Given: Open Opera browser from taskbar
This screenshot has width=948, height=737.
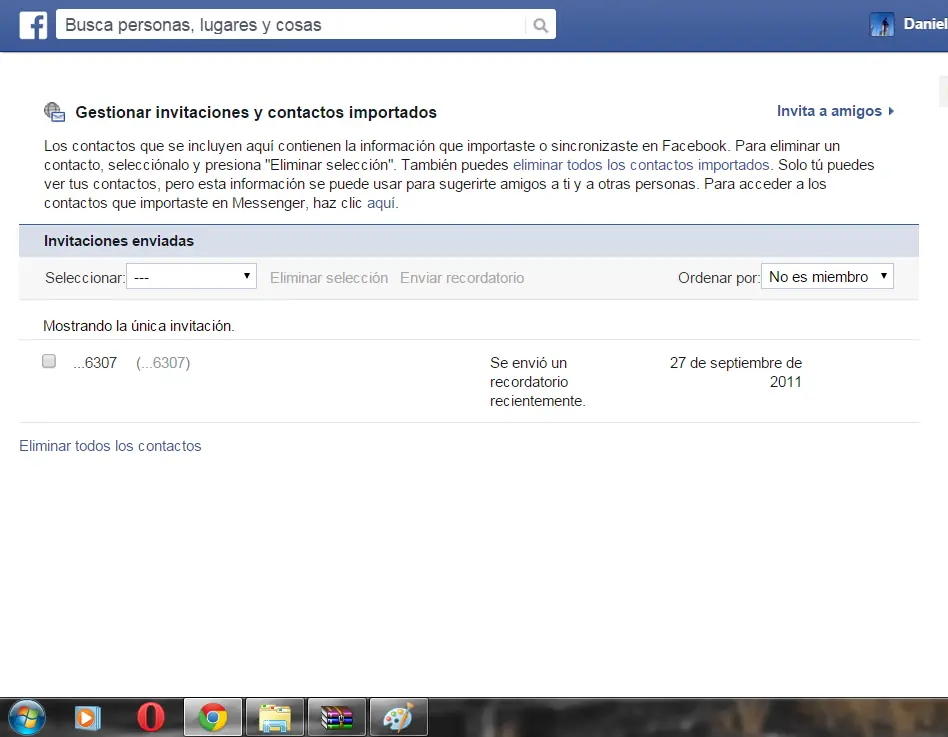Looking at the screenshot, I should 151,718.
